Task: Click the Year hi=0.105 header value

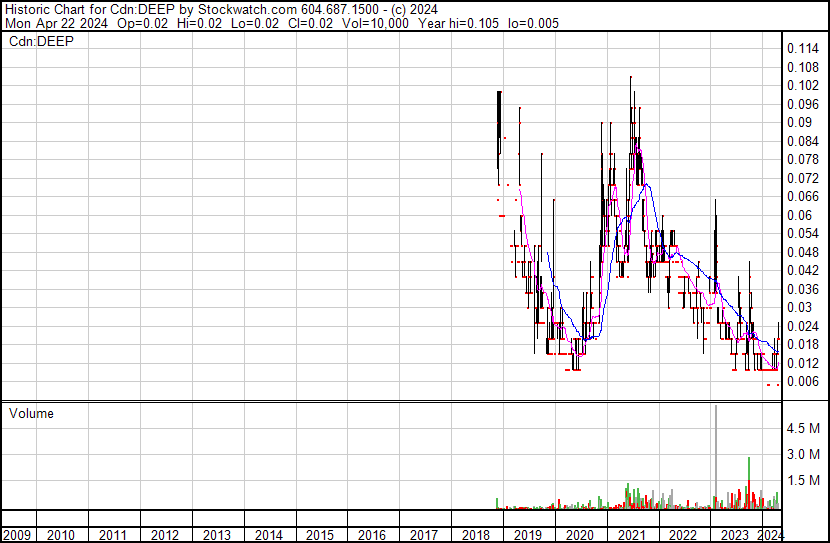Action: [x=458, y=23]
